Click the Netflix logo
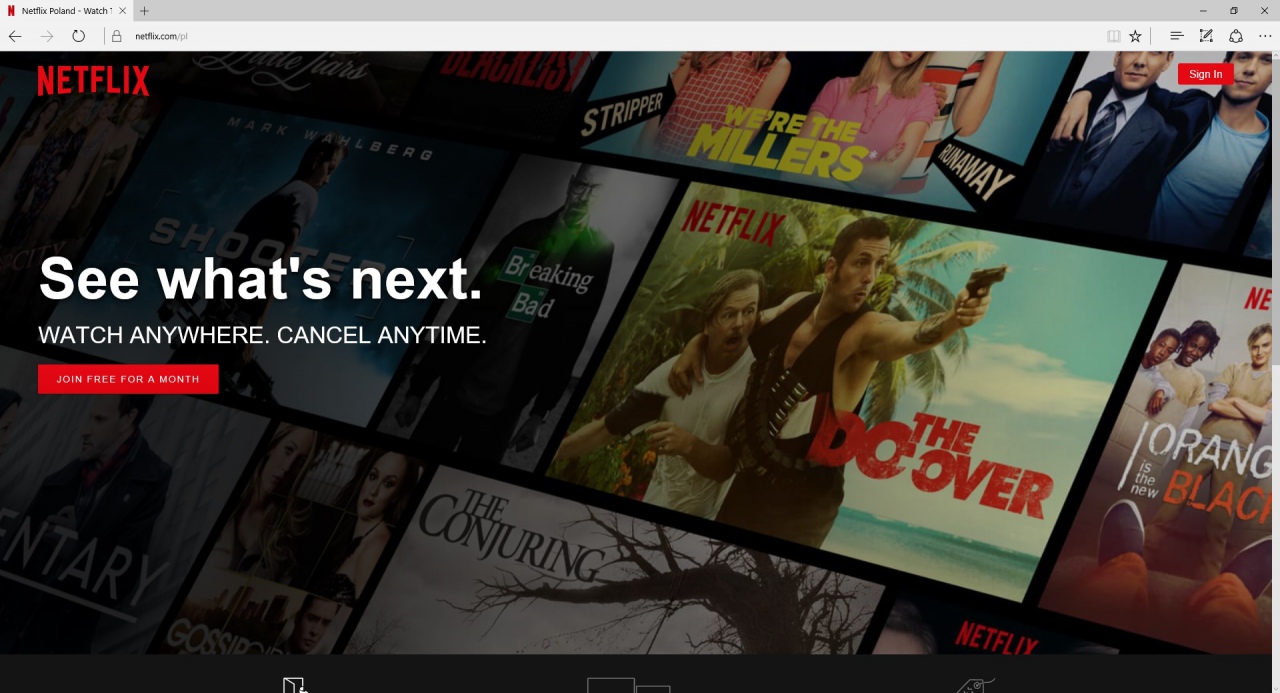The width and height of the screenshot is (1280, 693). coord(92,80)
